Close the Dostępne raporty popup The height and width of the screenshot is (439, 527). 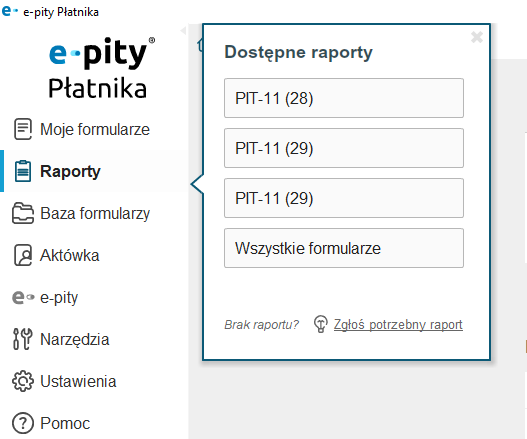tap(477, 37)
